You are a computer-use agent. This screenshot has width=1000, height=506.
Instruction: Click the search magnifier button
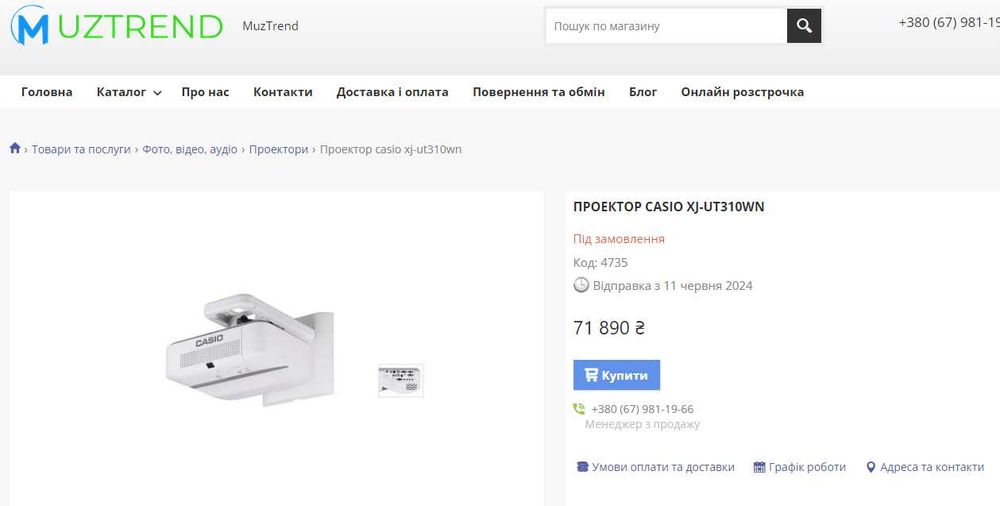point(804,26)
